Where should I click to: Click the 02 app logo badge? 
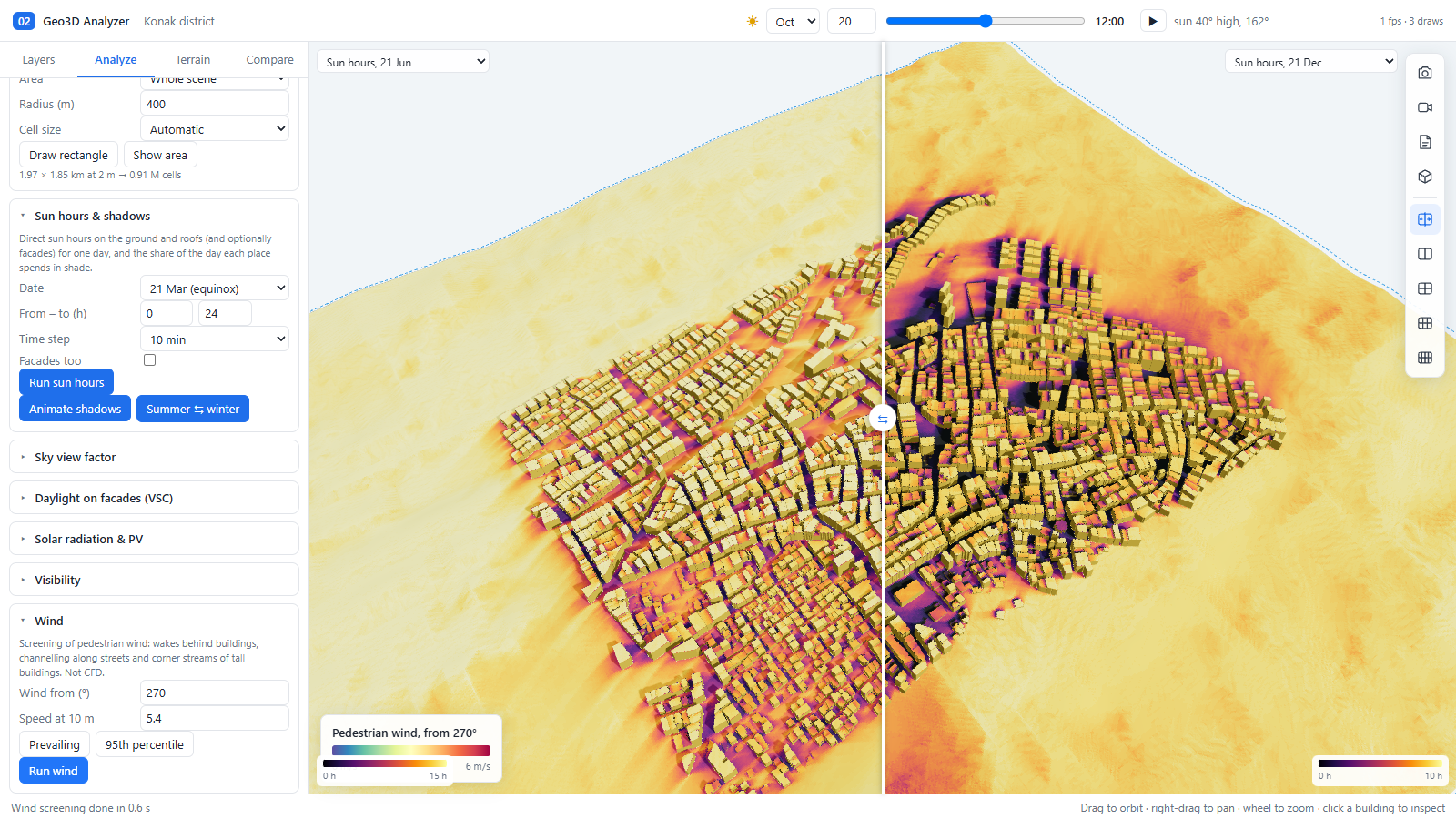tap(24, 21)
